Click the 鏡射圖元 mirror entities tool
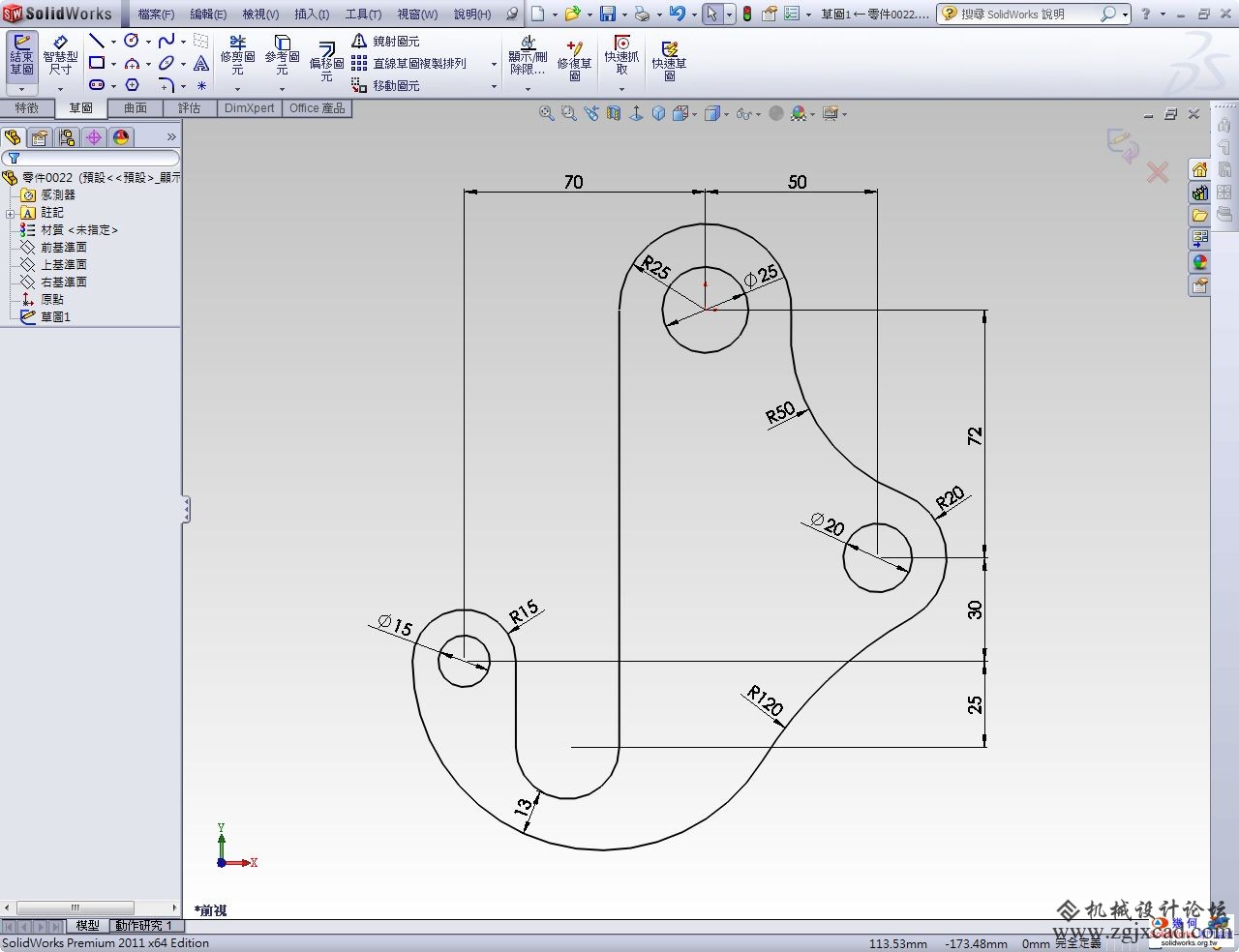The height and width of the screenshot is (952, 1239). (x=385, y=41)
